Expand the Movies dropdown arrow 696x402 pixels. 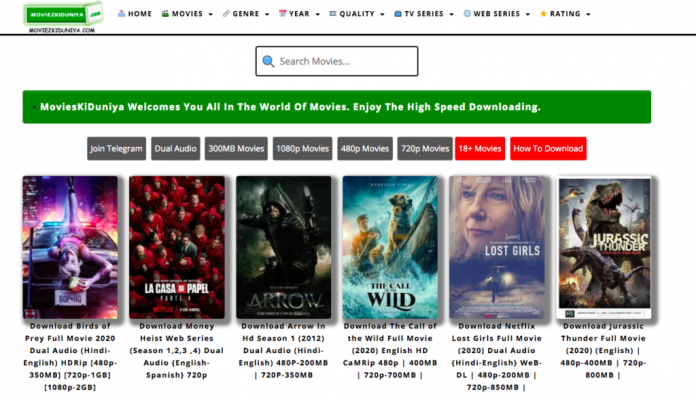[211, 15]
